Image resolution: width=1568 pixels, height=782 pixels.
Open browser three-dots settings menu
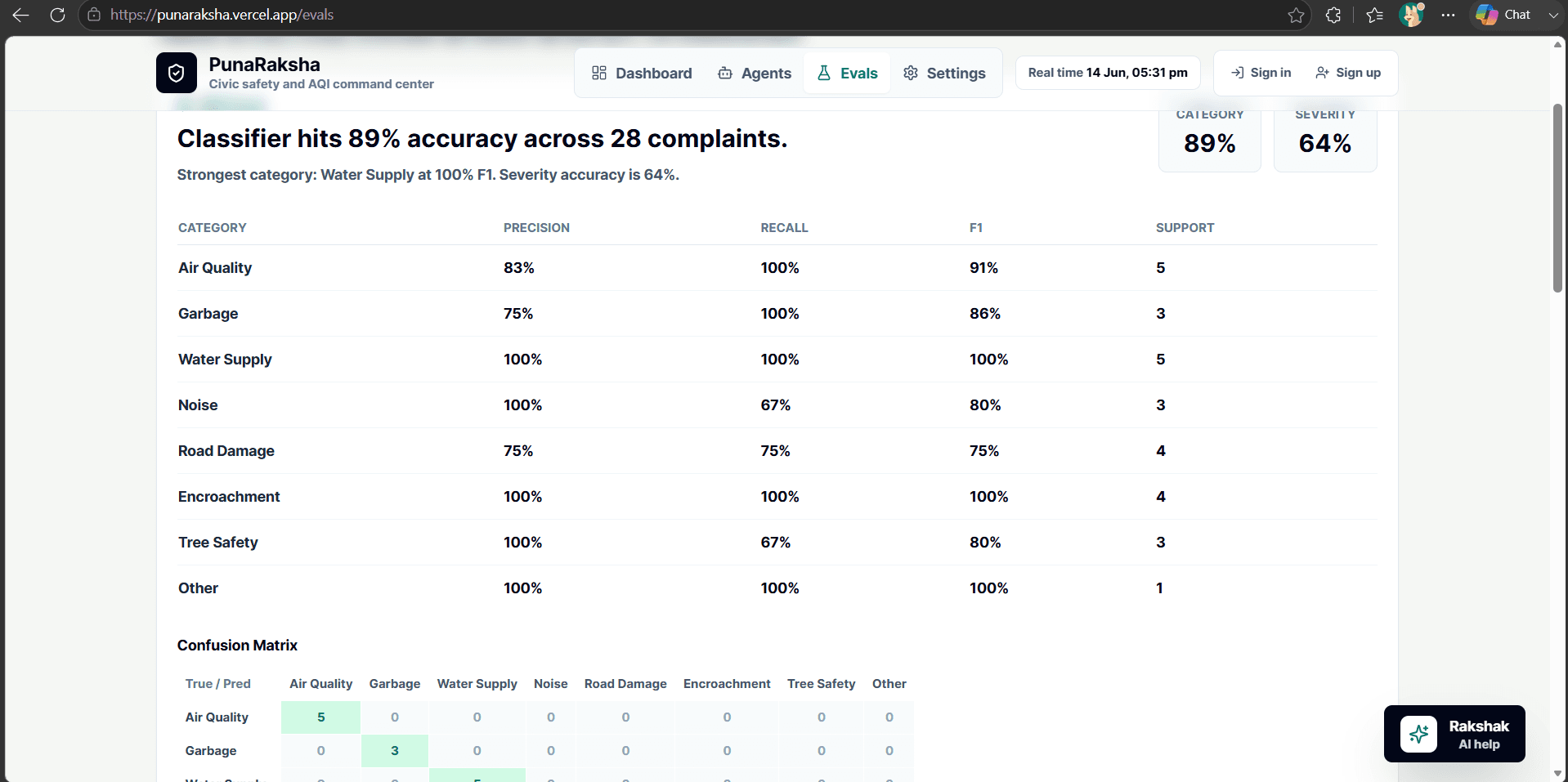[1448, 15]
